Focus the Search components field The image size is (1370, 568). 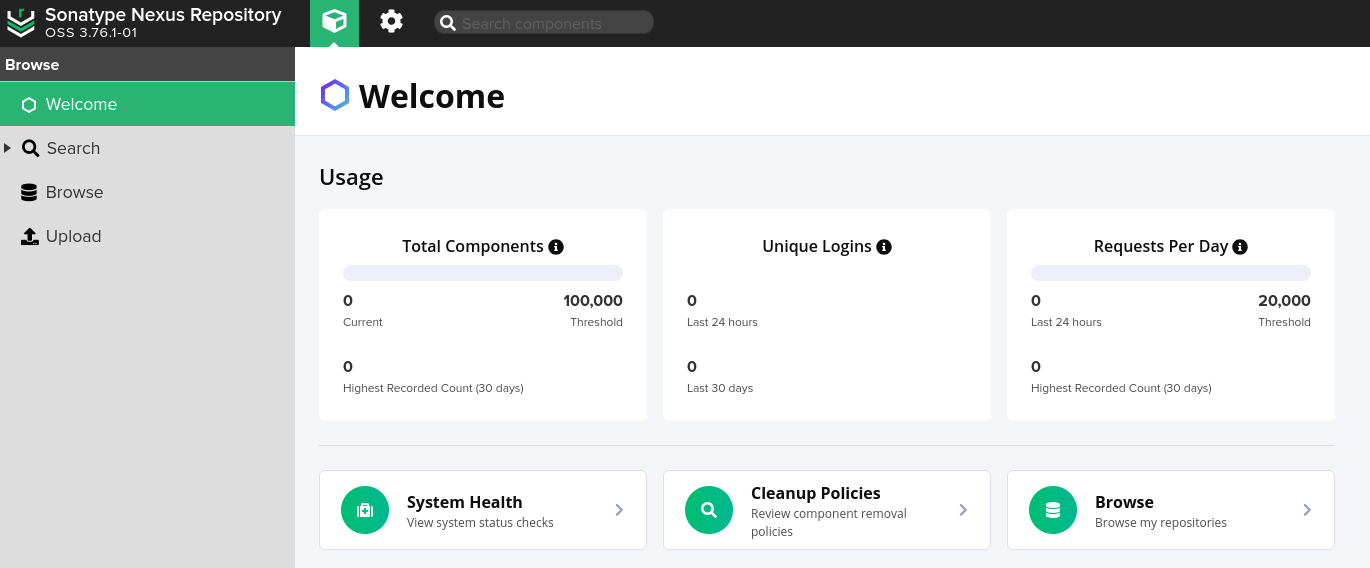tap(544, 23)
